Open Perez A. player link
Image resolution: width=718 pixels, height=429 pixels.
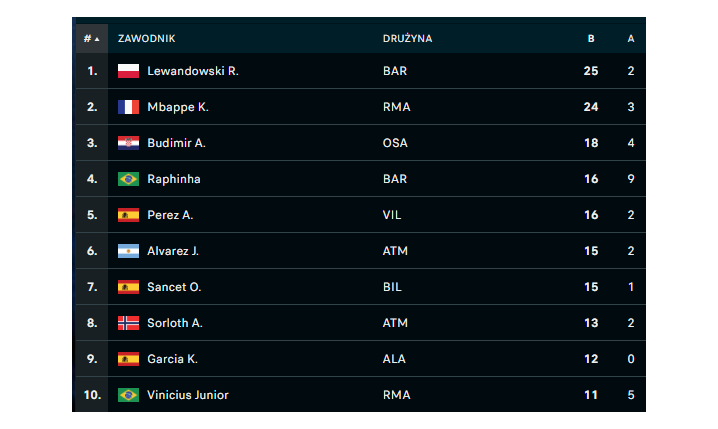[170, 215]
